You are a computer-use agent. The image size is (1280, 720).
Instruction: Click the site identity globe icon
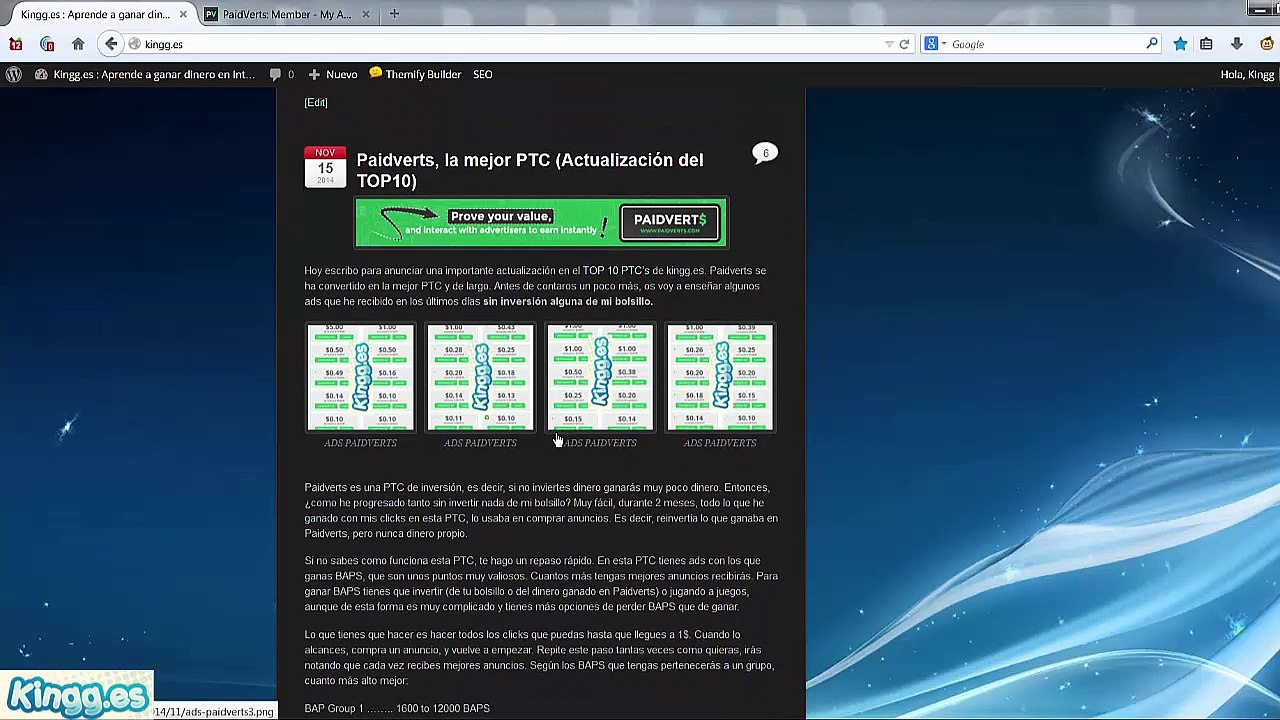tap(134, 44)
